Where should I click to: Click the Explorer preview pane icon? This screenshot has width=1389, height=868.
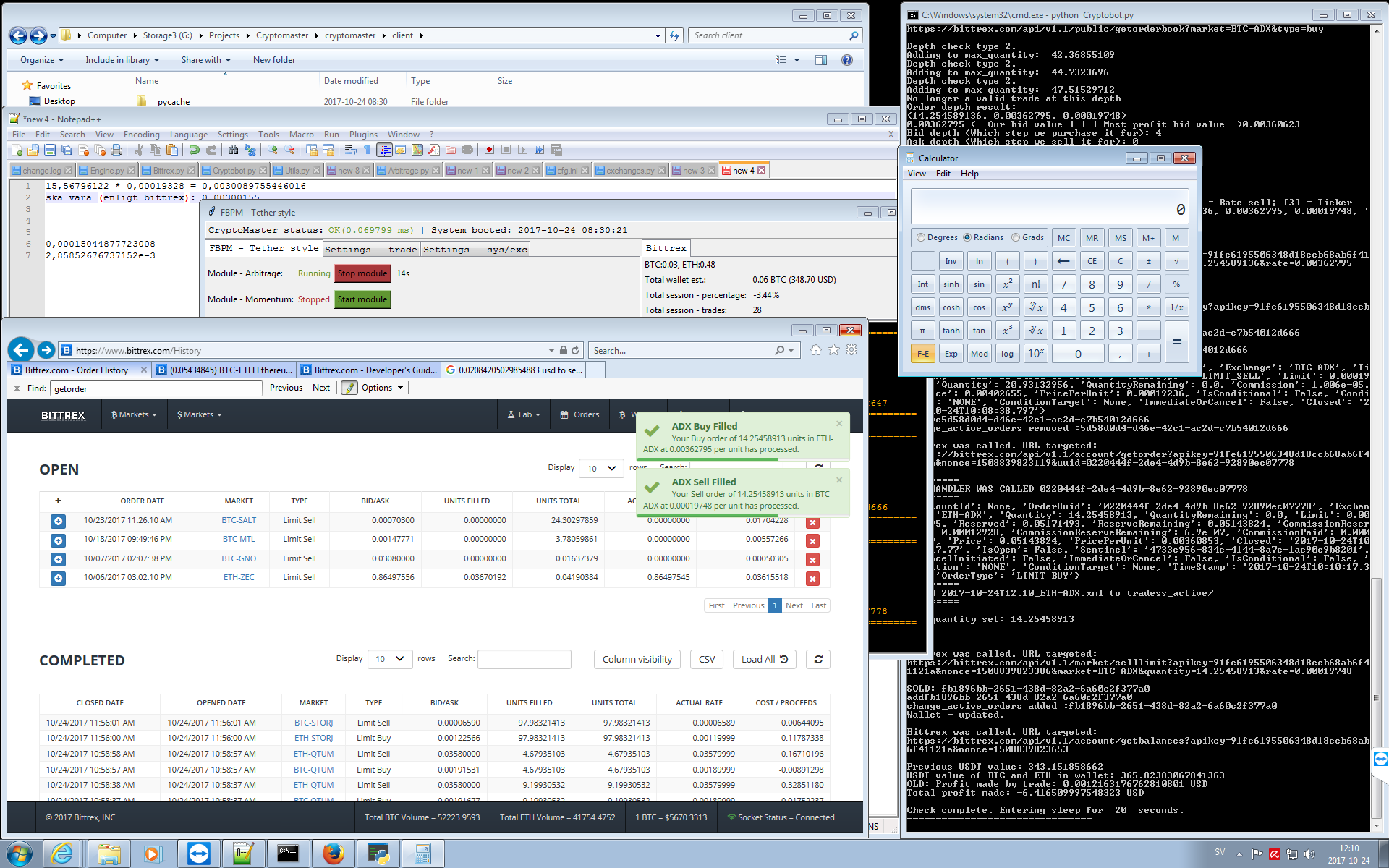[x=821, y=60]
